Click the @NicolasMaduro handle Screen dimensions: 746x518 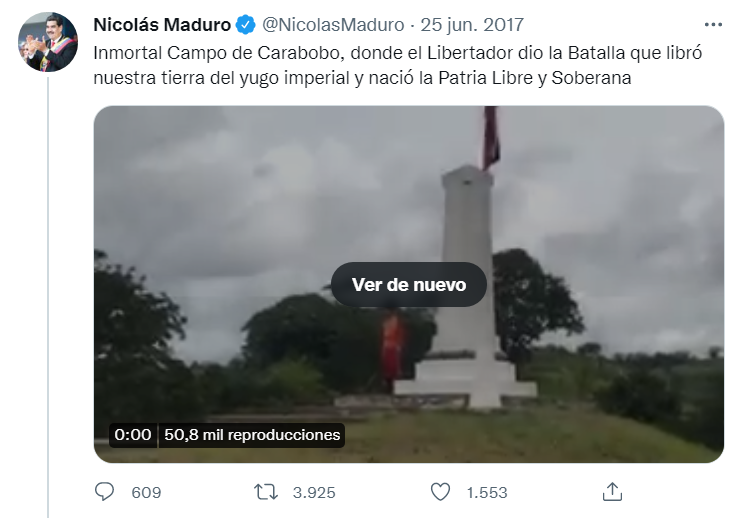[333, 25]
